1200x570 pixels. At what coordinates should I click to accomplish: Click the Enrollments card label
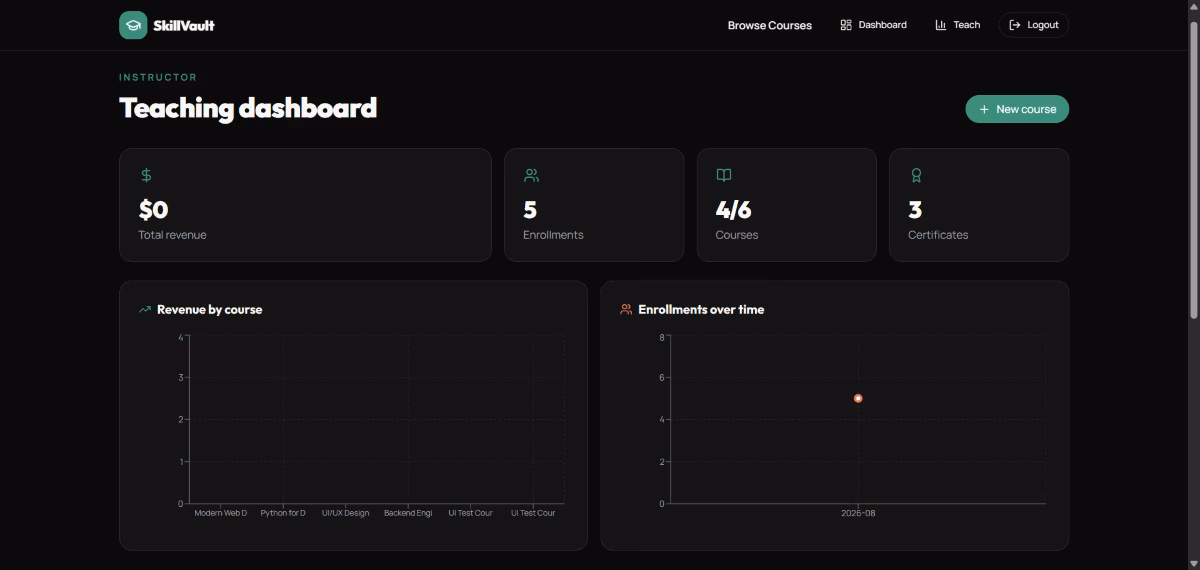tap(553, 235)
